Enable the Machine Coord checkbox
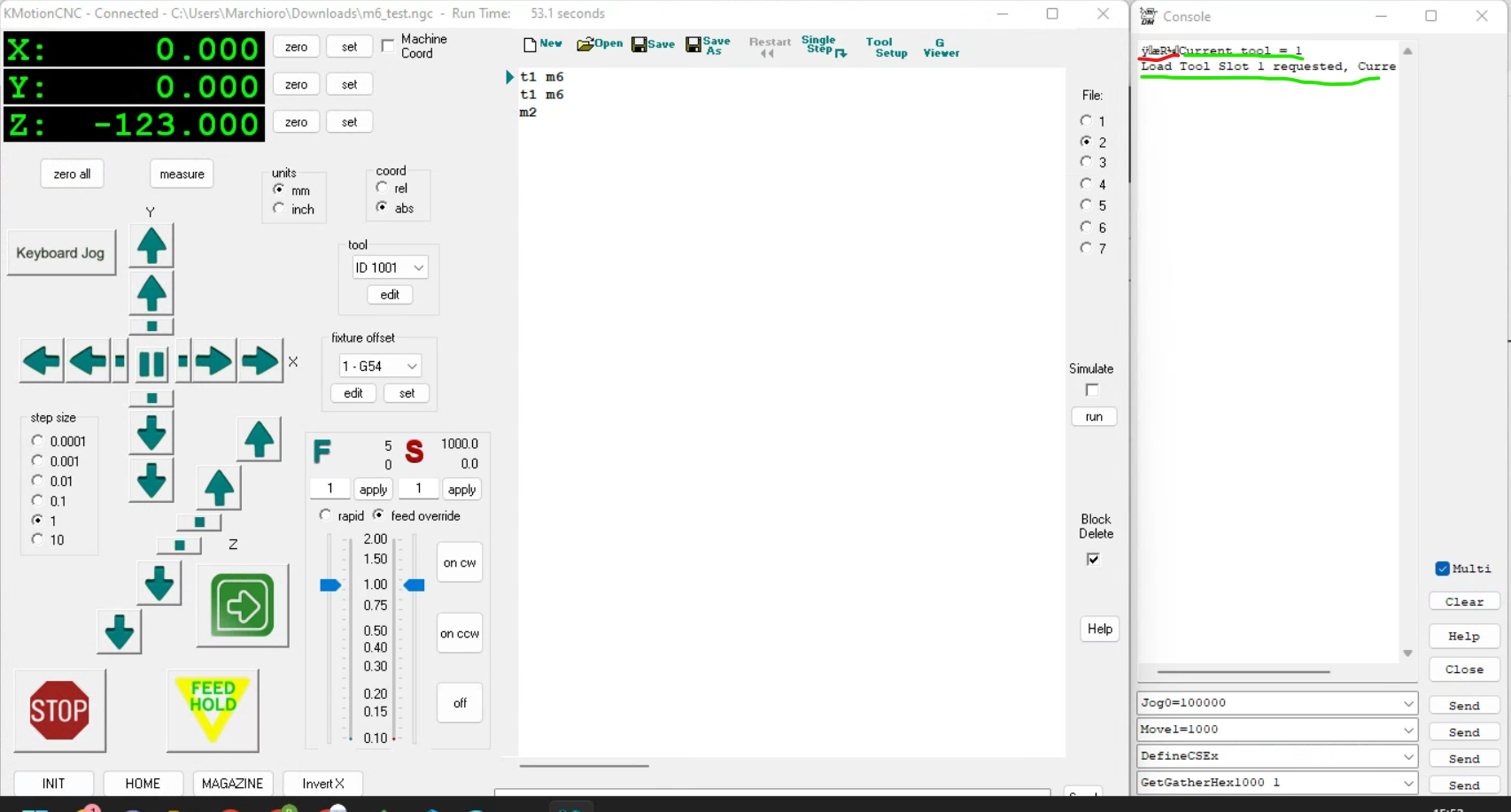 point(388,46)
